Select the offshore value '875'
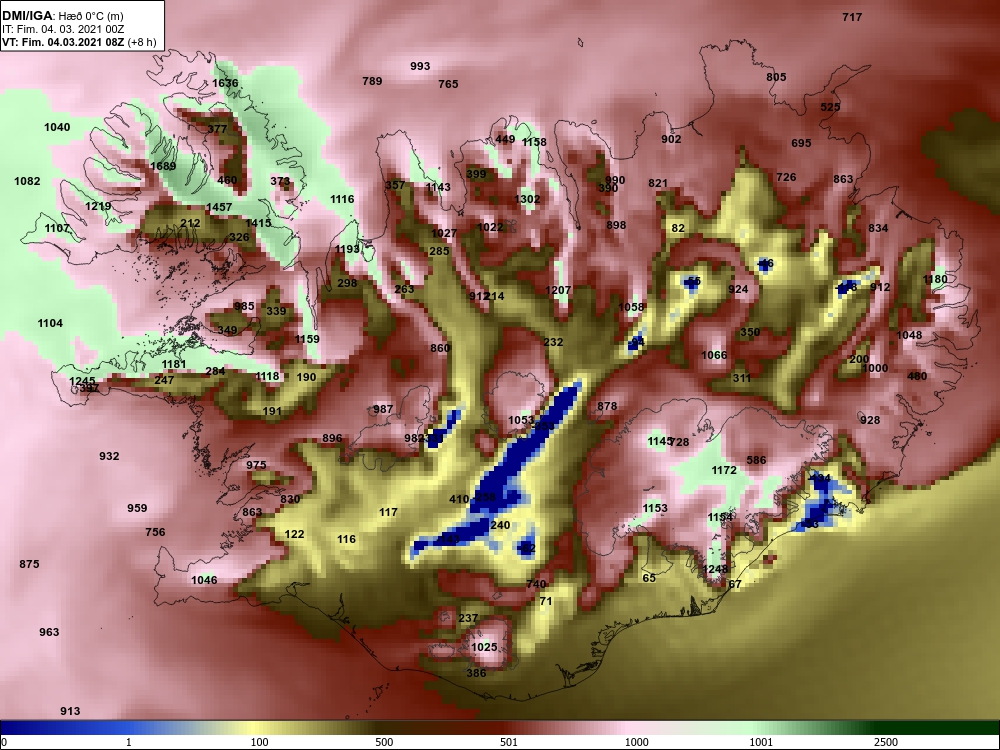The image size is (1000, 750). point(29,564)
